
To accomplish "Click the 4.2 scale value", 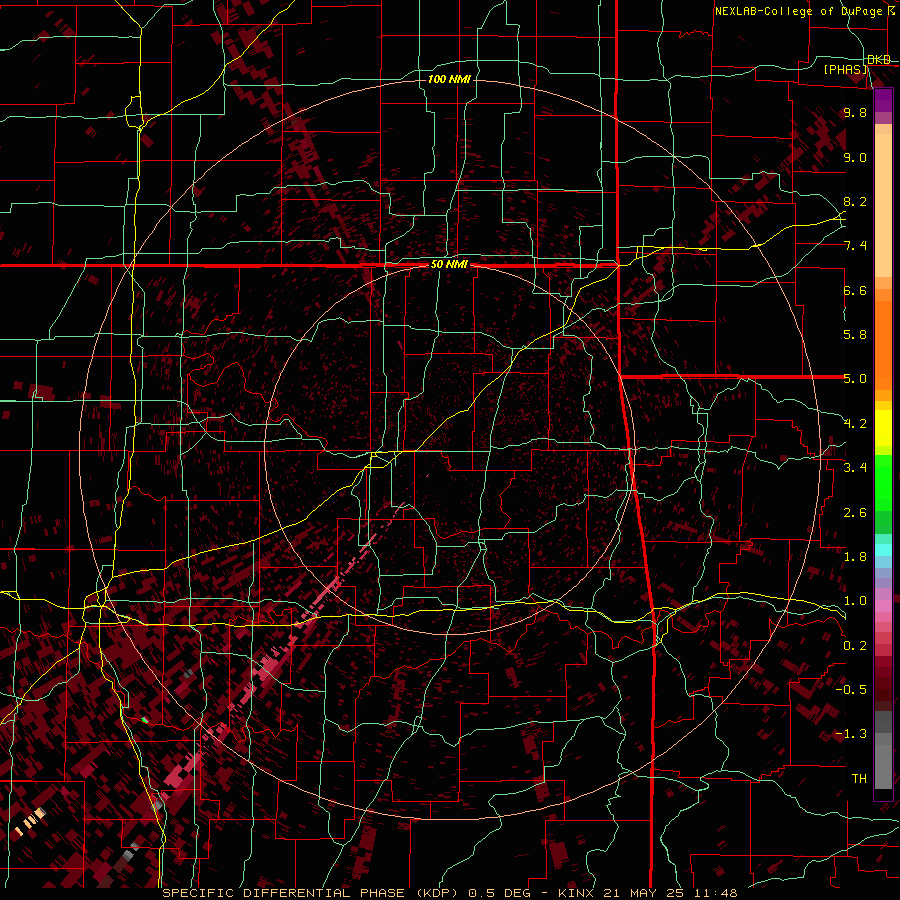I will pyautogui.click(x=855, y=424).
